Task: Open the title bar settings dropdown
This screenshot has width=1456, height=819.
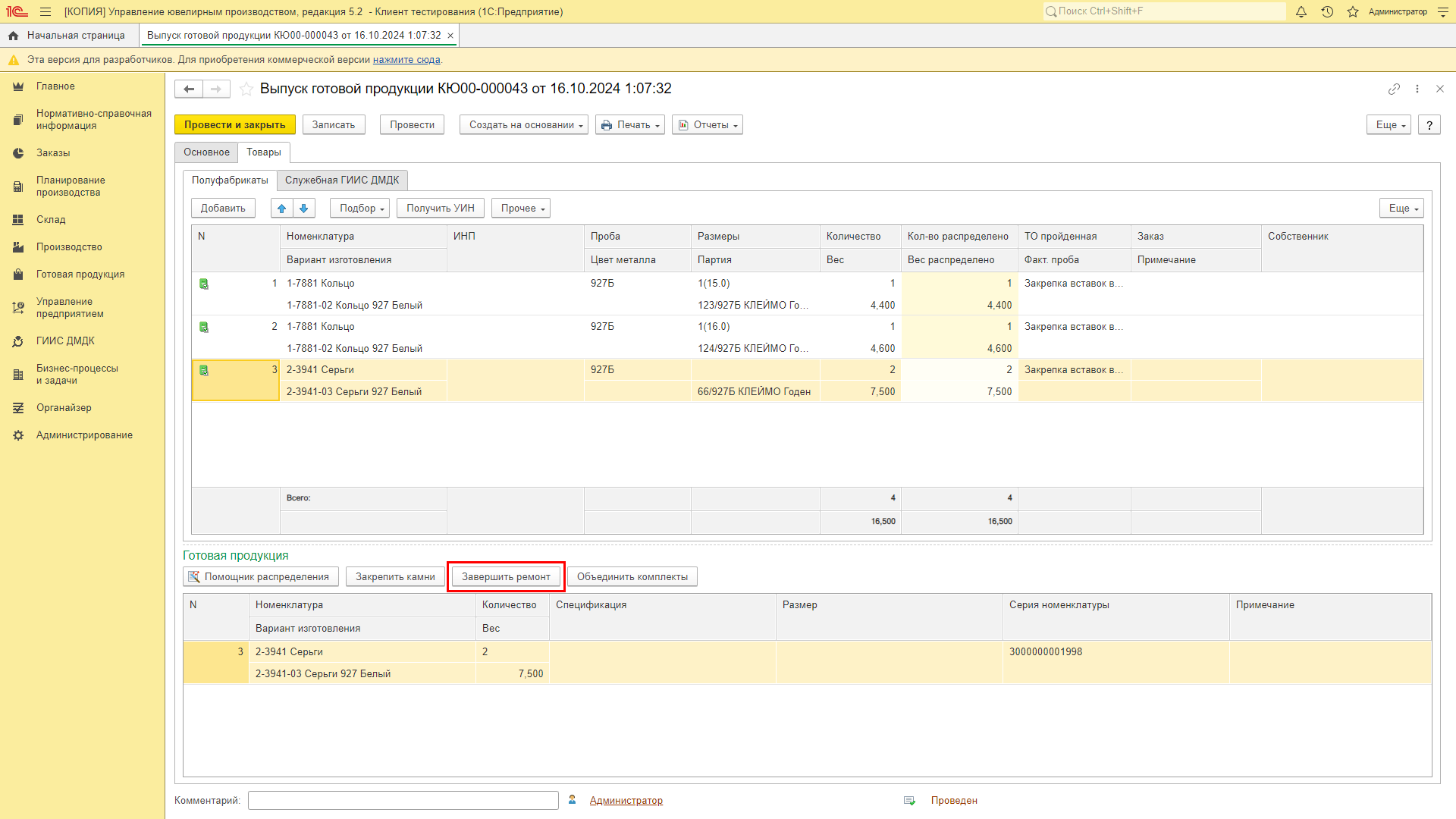Action: coord(1442,11)
